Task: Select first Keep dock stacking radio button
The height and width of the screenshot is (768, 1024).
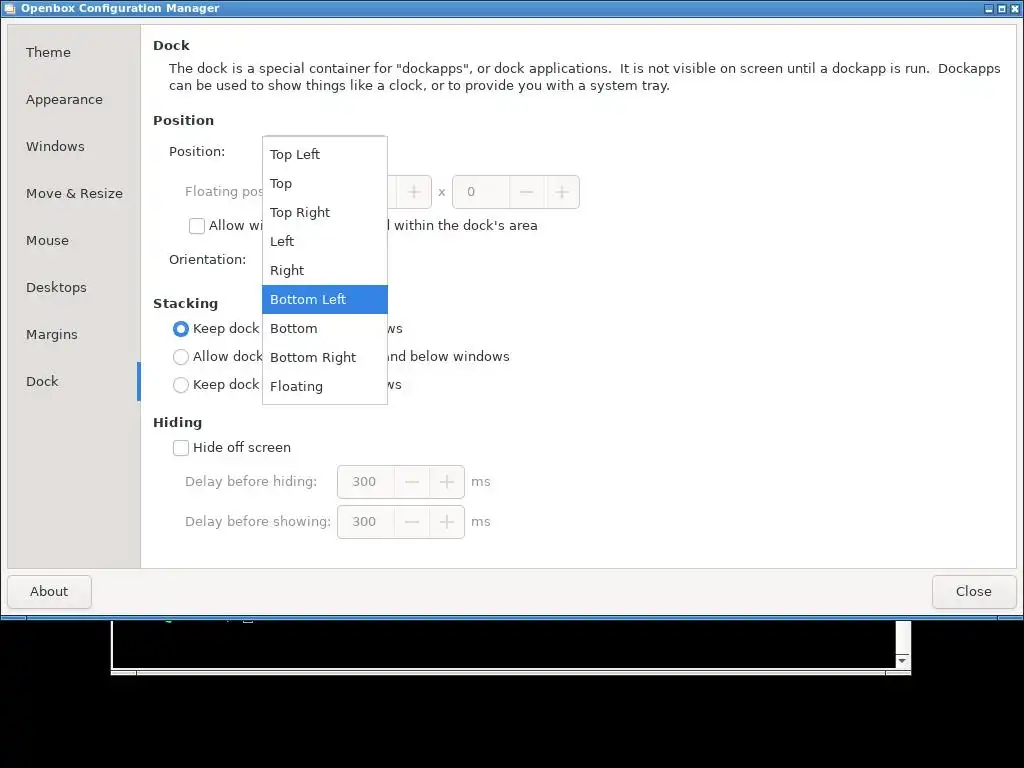Action: point(181,329)
